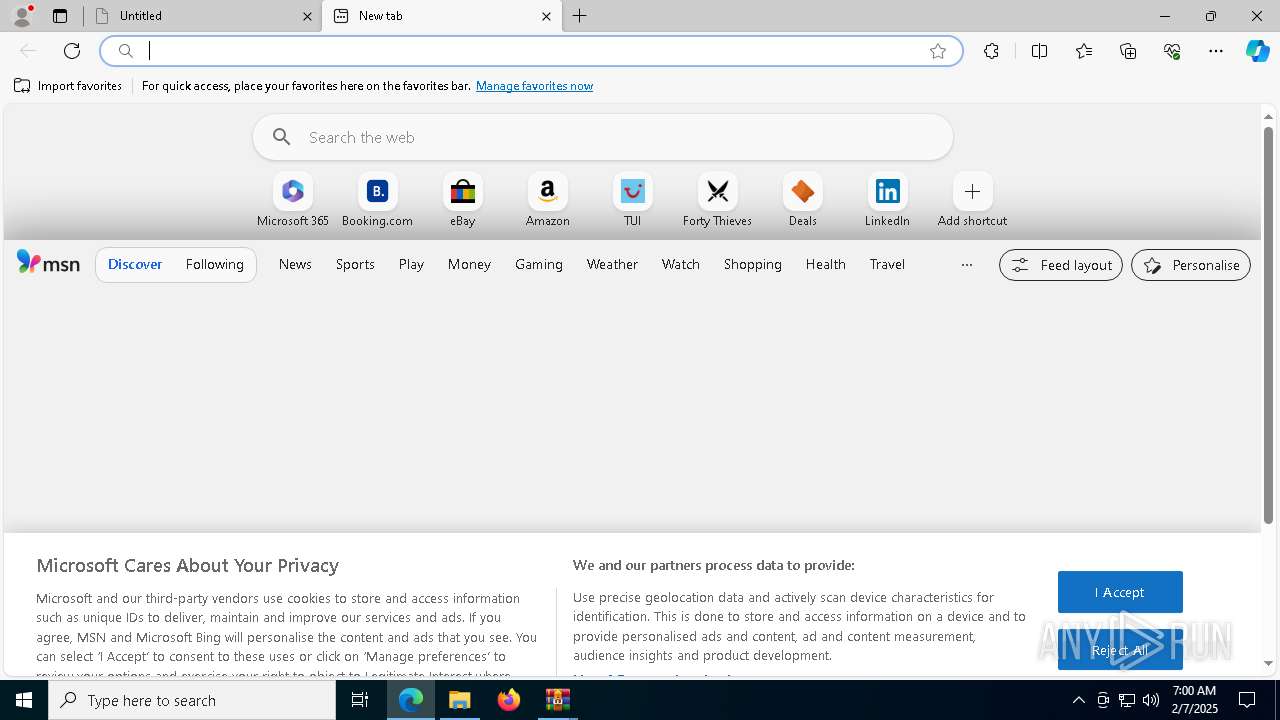Open the Feed layout options
1280x720 pixels.
pyautogui.click(x=1061, y=265)
